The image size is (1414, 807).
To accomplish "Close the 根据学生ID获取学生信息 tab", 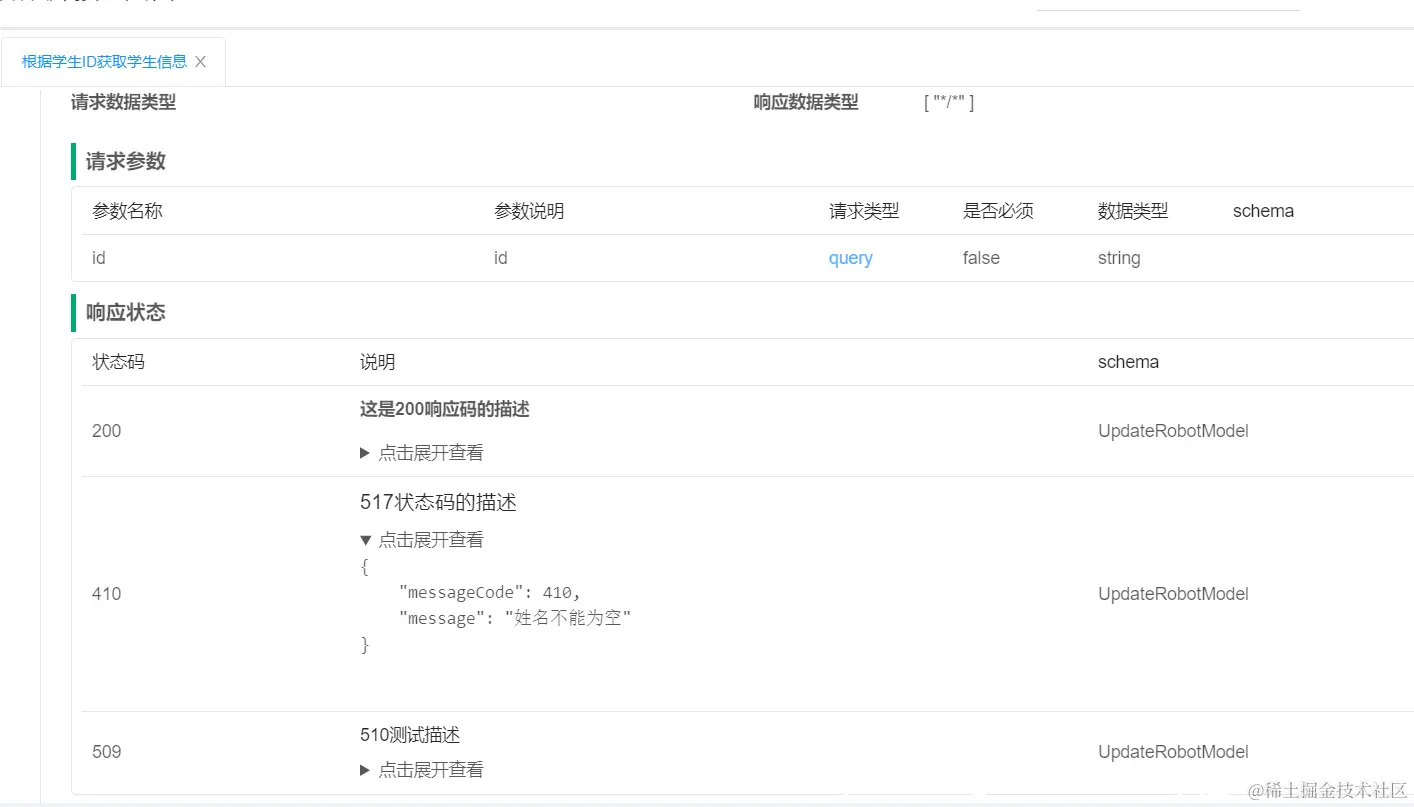I will coord(200,61).
